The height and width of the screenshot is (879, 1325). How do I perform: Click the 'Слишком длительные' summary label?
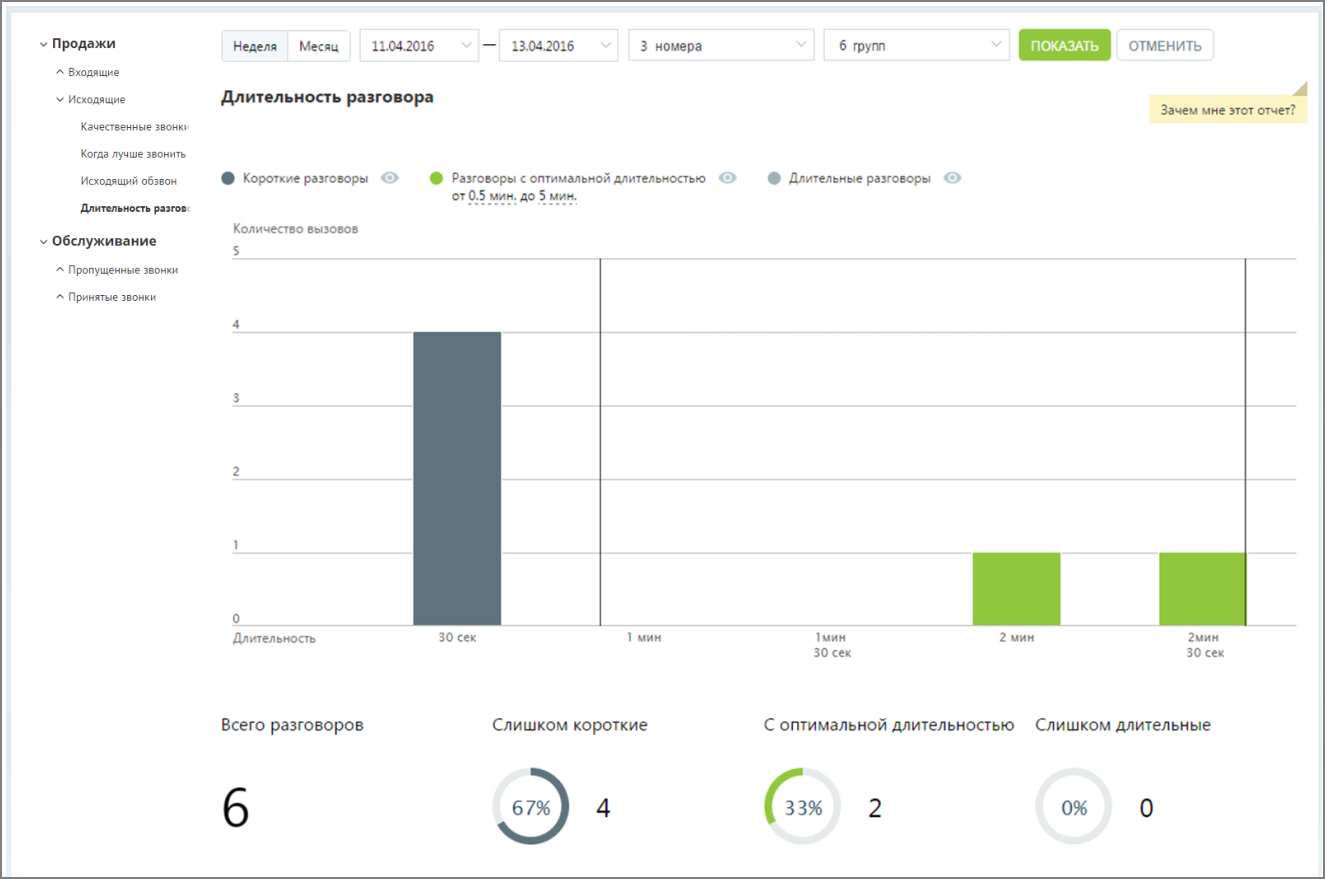[x=1123, y=725]
